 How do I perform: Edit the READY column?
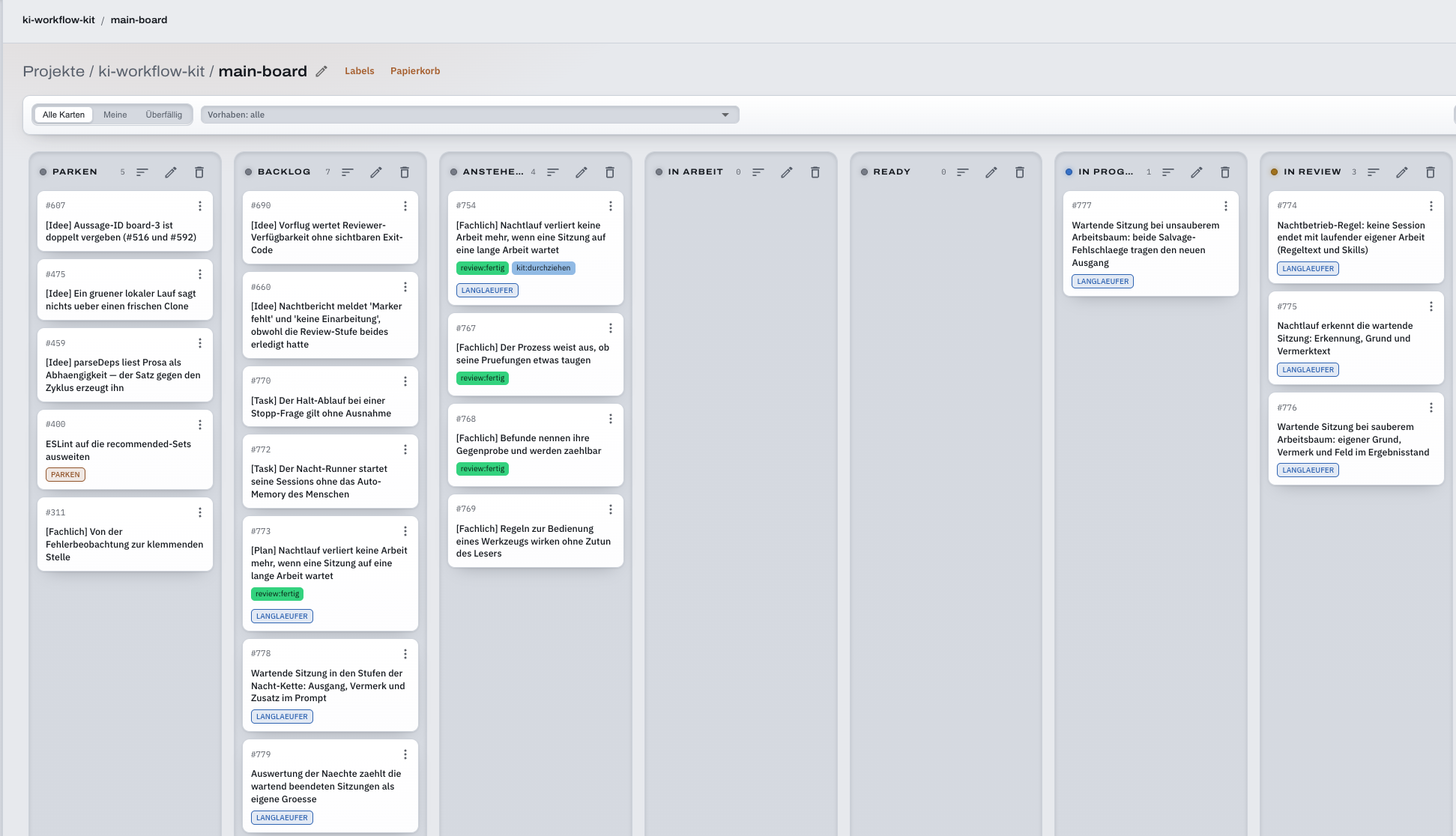pyautogui.click(x=991, y=172)
